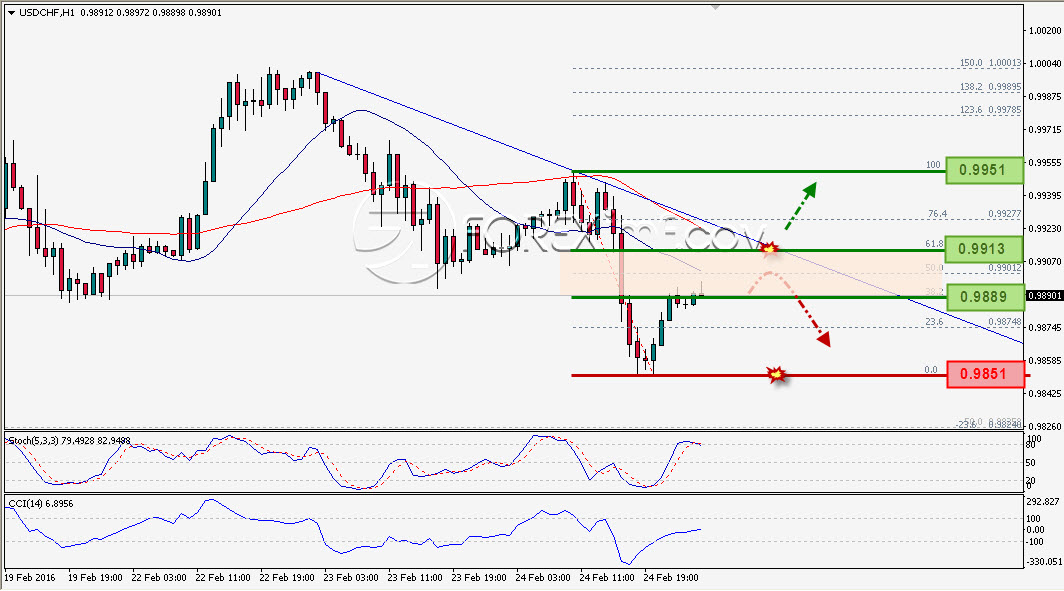Click price axis value 0.98585

pos(1044,360)
